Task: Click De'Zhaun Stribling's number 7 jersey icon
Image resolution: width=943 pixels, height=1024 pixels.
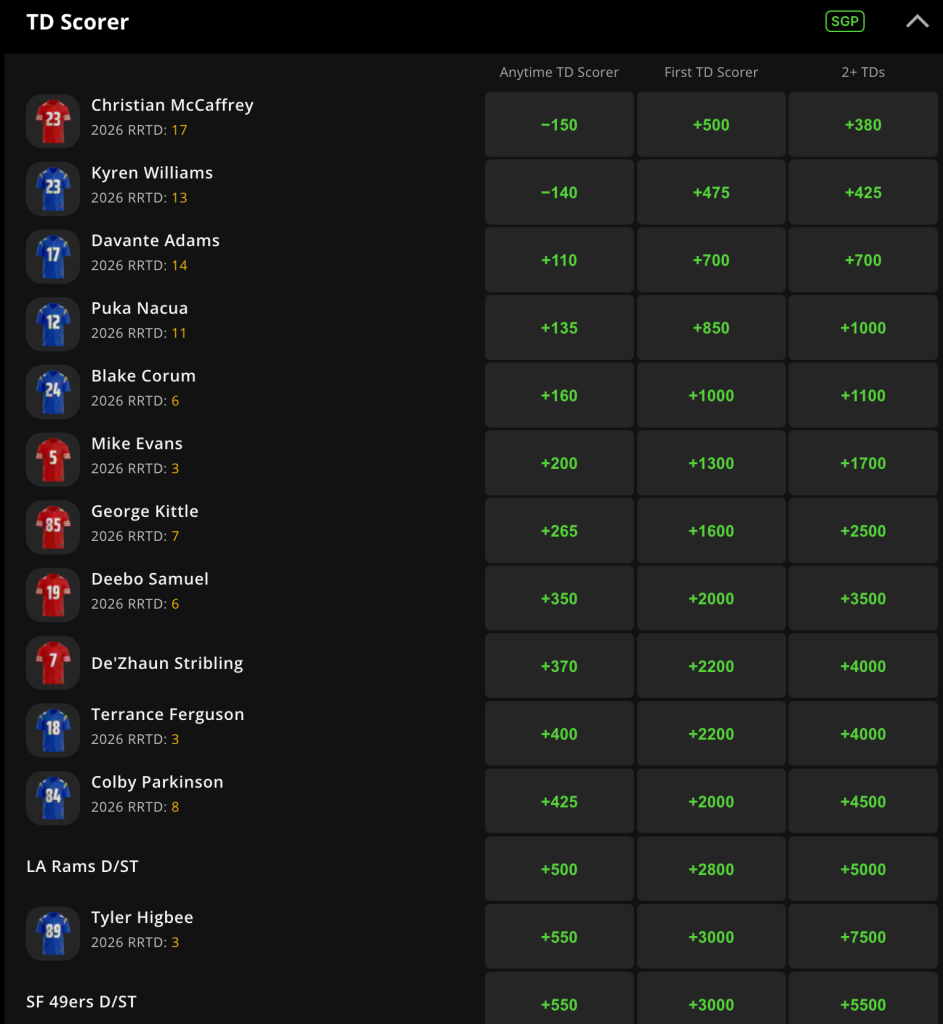Action: point(53,662)
